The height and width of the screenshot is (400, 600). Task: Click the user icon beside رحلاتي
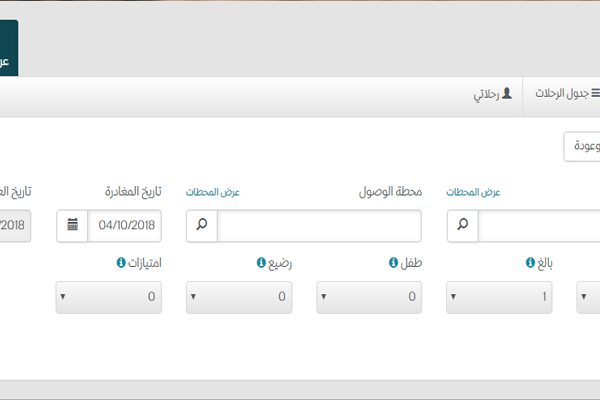coord(507,93)
